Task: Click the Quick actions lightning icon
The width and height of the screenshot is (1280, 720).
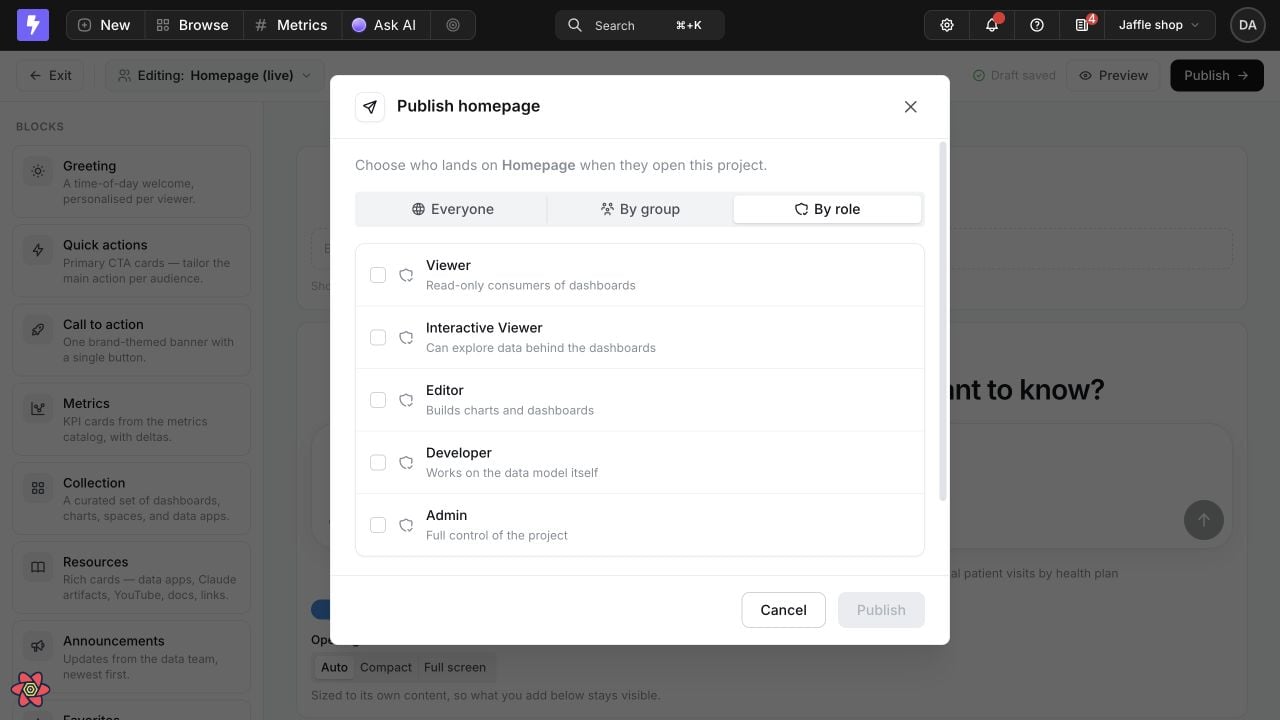Action: (38, 250)
